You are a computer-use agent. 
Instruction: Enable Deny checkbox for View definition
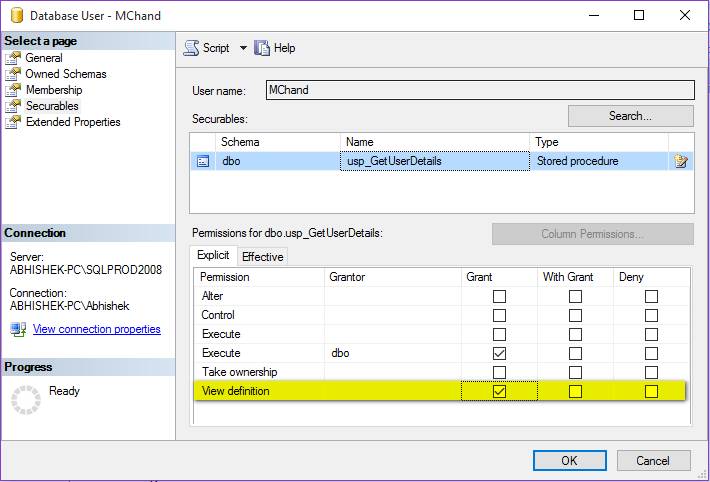[651, 391]
